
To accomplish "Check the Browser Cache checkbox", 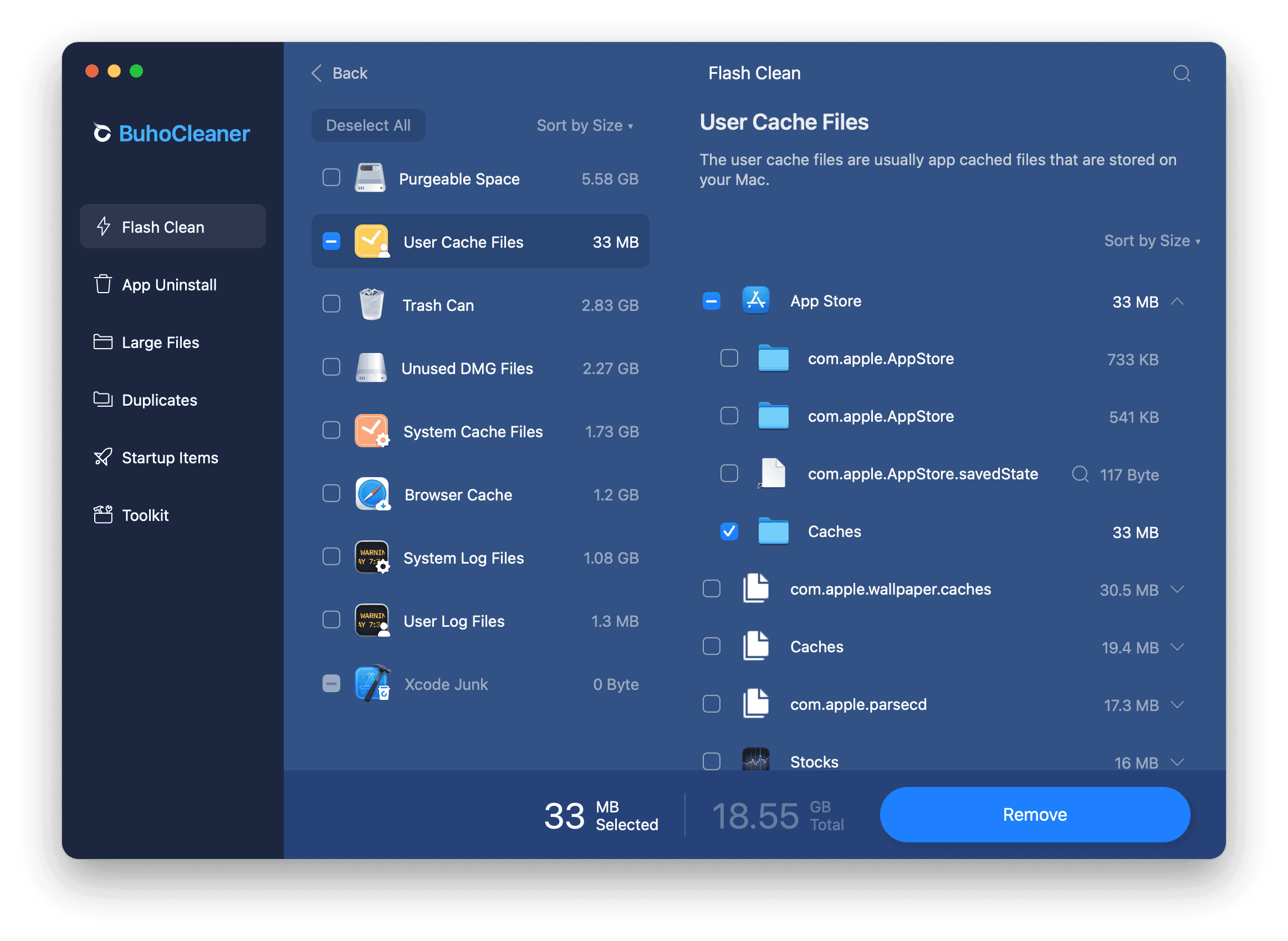I will pyautogui.click(x=331, y=494).
